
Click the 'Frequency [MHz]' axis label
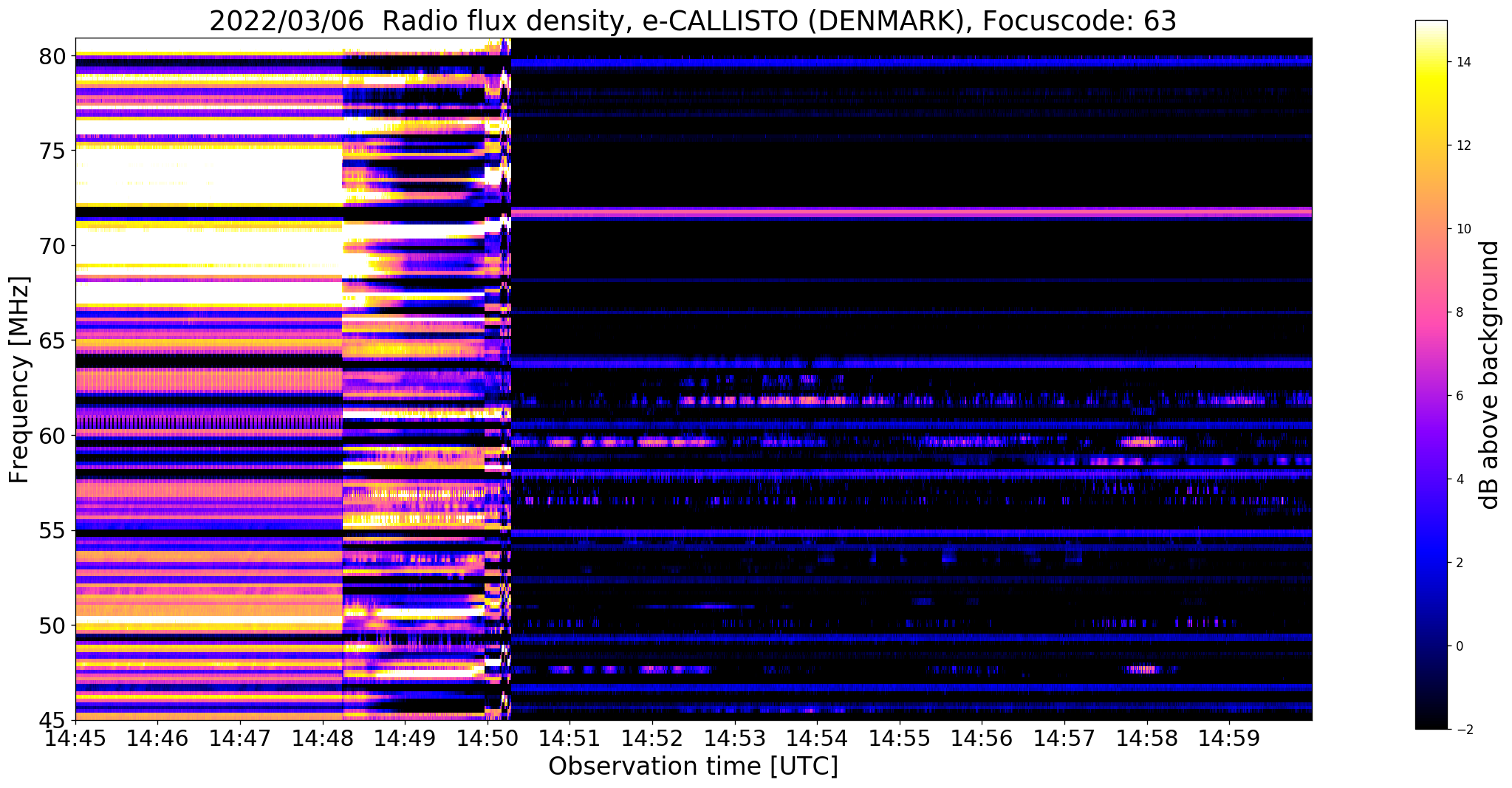[x=20, y=380]
